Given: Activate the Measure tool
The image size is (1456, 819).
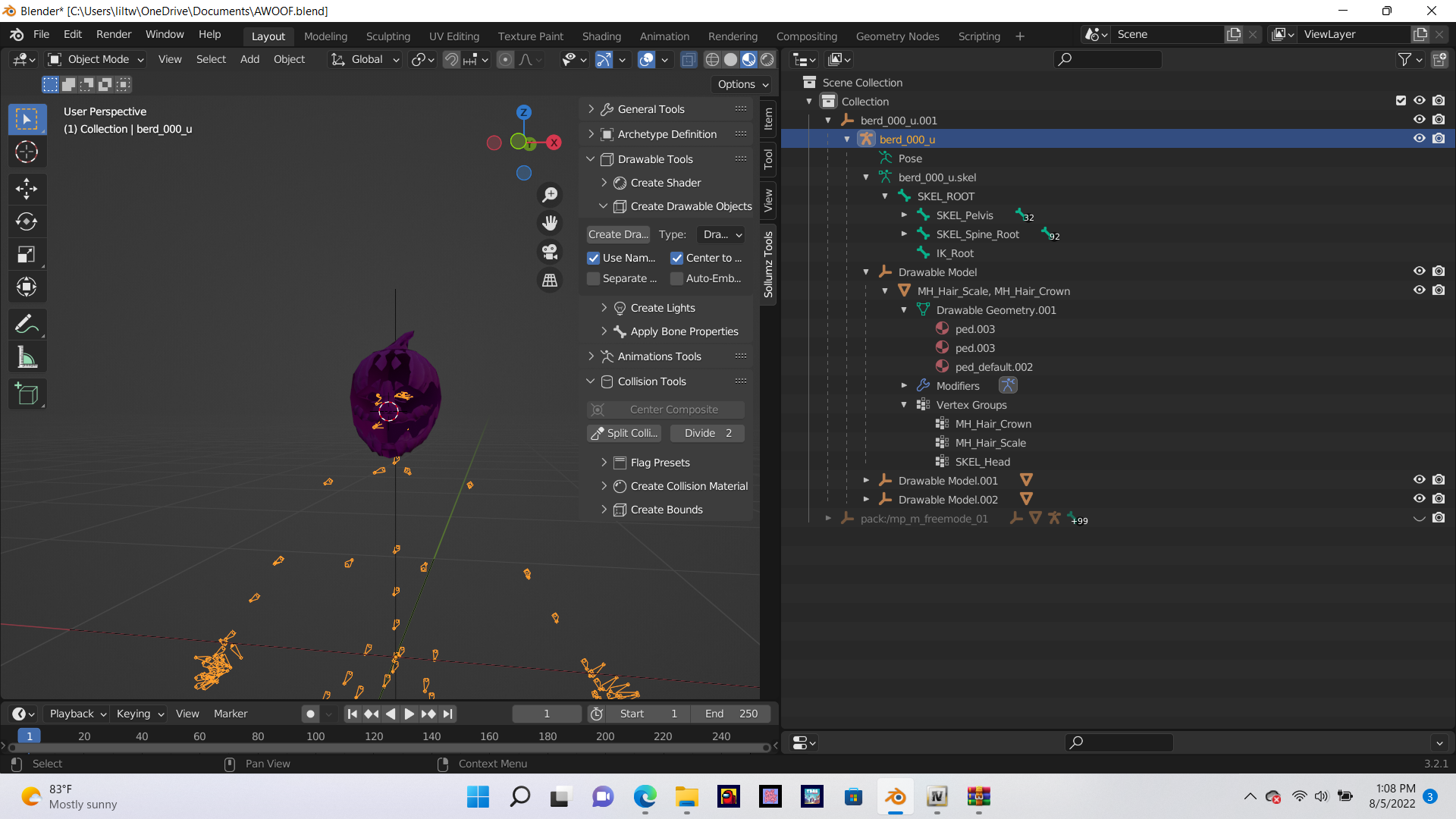Looking at the screenshot, I should tap(27, 357).
